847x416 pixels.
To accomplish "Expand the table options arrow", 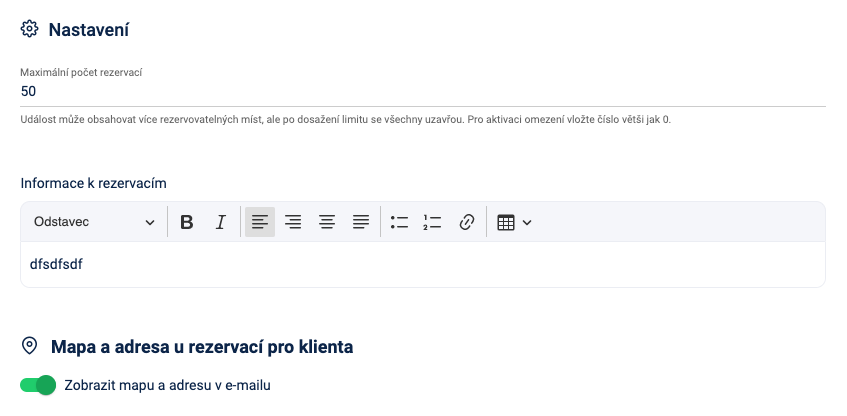I will [527, 222].
